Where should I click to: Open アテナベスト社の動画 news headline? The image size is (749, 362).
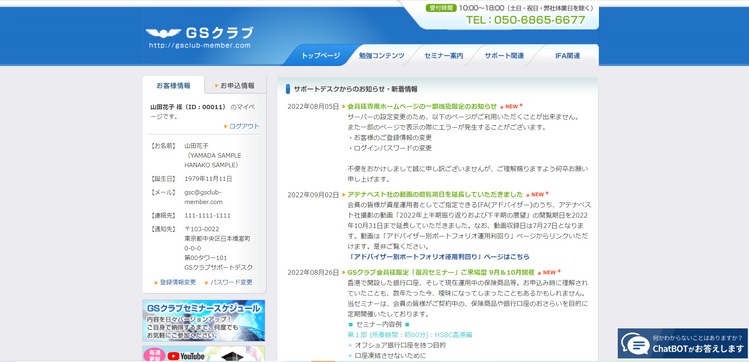coord(435,194)
